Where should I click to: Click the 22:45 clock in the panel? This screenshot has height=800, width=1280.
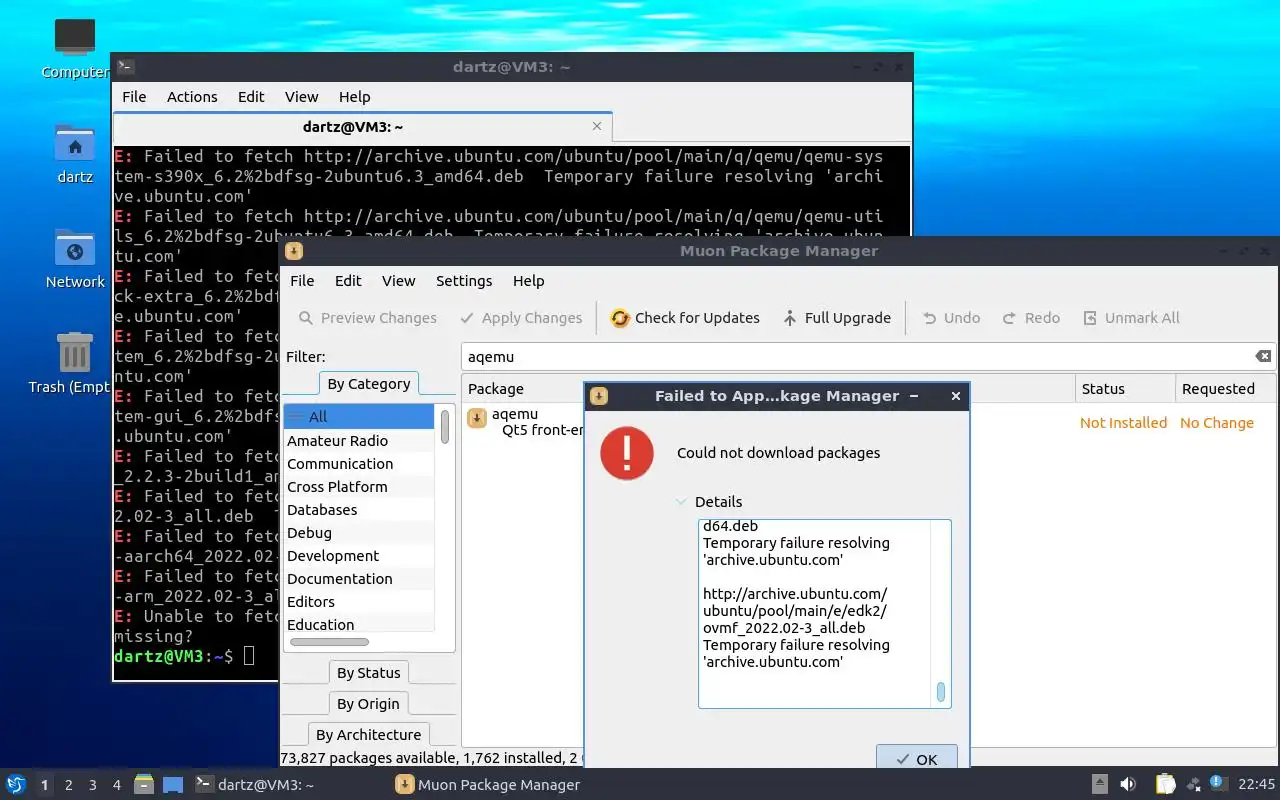pyautogui.click(x=1256, y=785)
